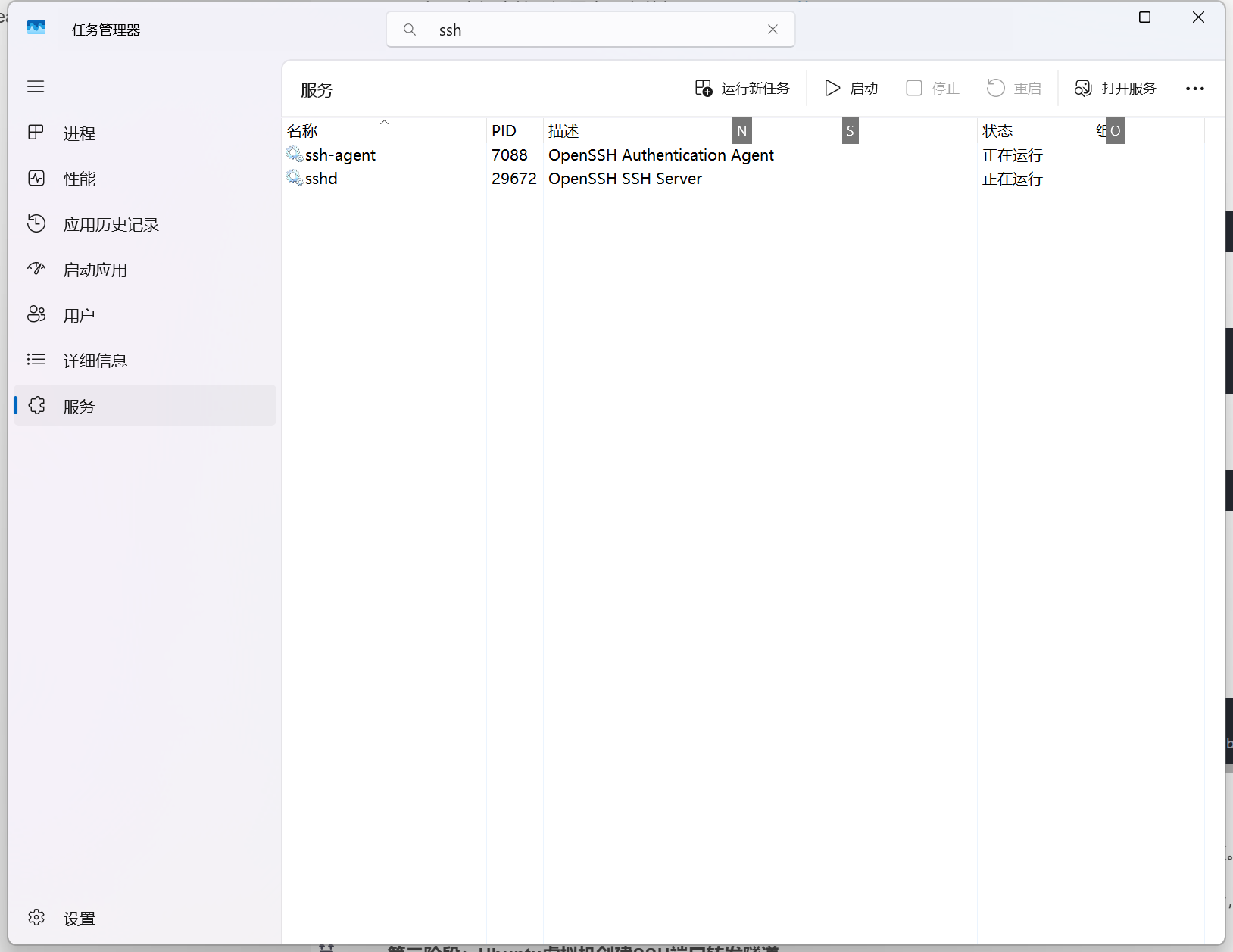Image resolution: width=1233 pixels, height=952 pixels.
Task: Open the more options ellipsis menu
Action: [x=1195, y=89]
